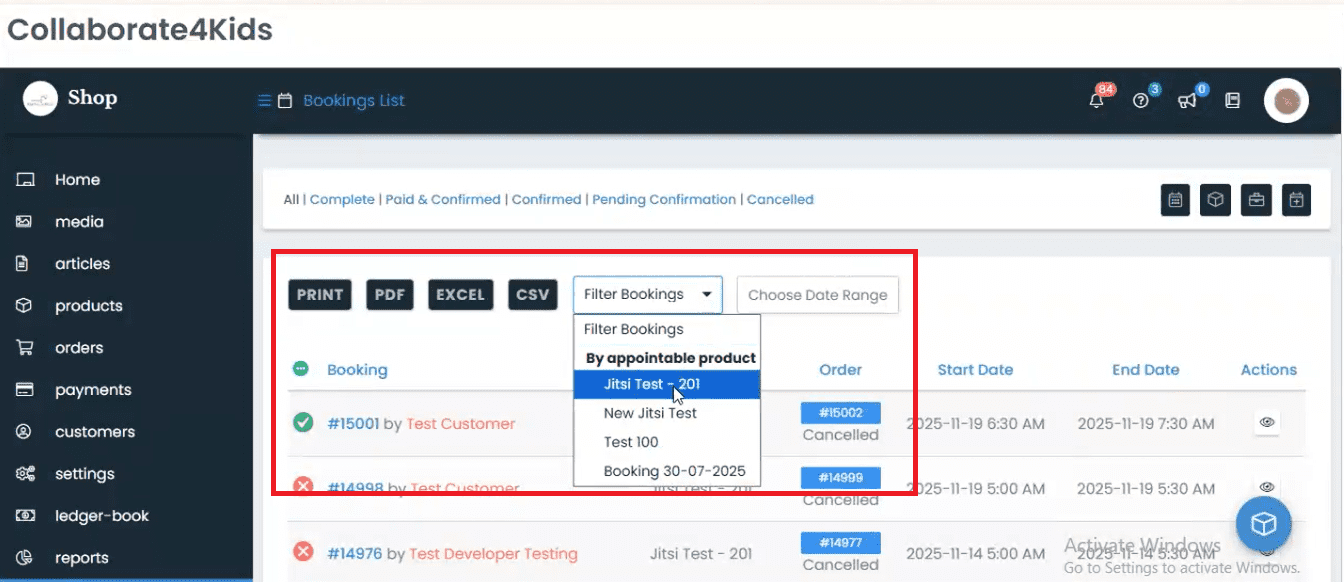
Task: View booking #15001 details eye icon
Action: point(1266,423)
